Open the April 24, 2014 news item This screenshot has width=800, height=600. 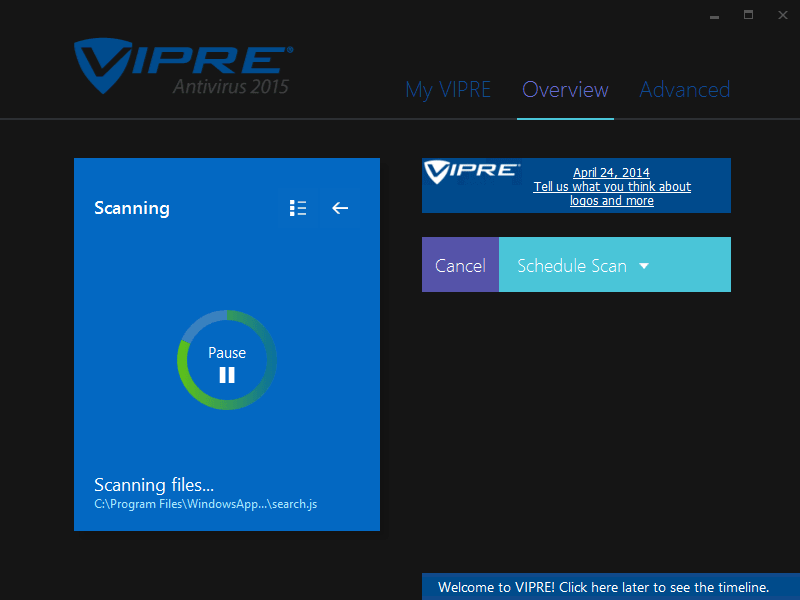(612, 171)
